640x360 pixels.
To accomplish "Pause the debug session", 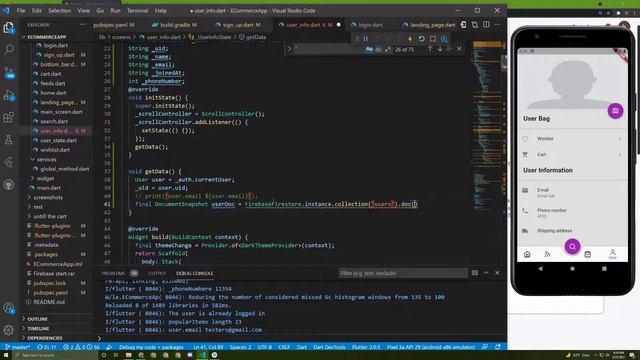I will tap(366, 39).
